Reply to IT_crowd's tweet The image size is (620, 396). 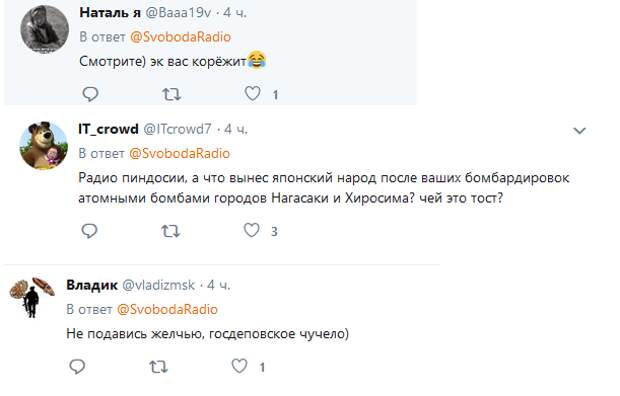pyautogui.click(x=89, y=231)
